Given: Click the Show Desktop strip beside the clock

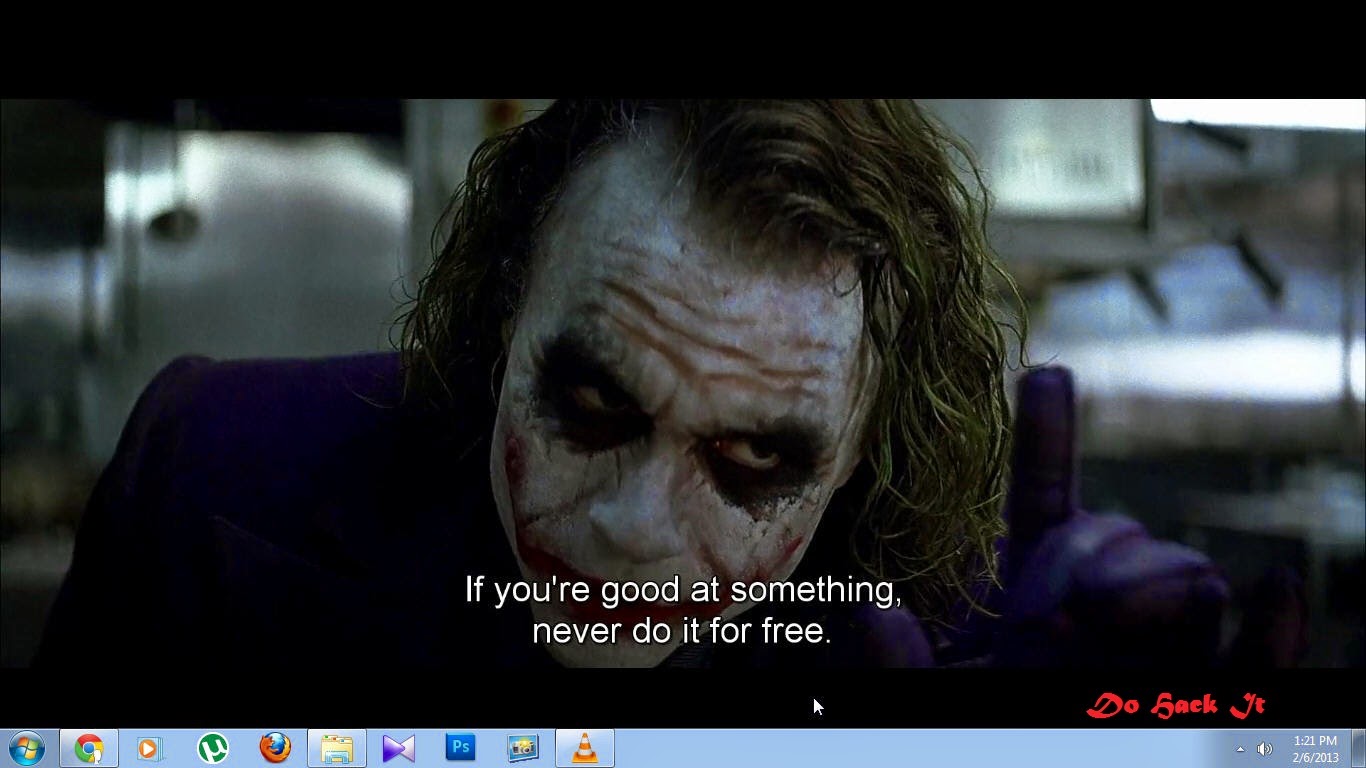Looking at the screenshot, I should 1359,748.
